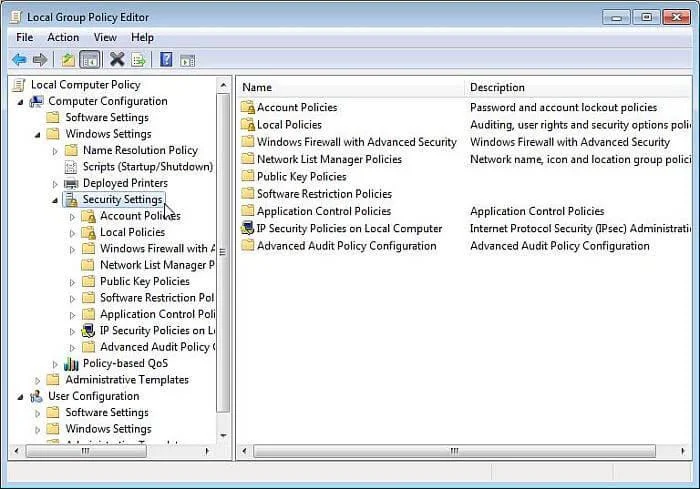Open the Help menu
This screenshot has height=489, width=700.
[x=142, y=38]
